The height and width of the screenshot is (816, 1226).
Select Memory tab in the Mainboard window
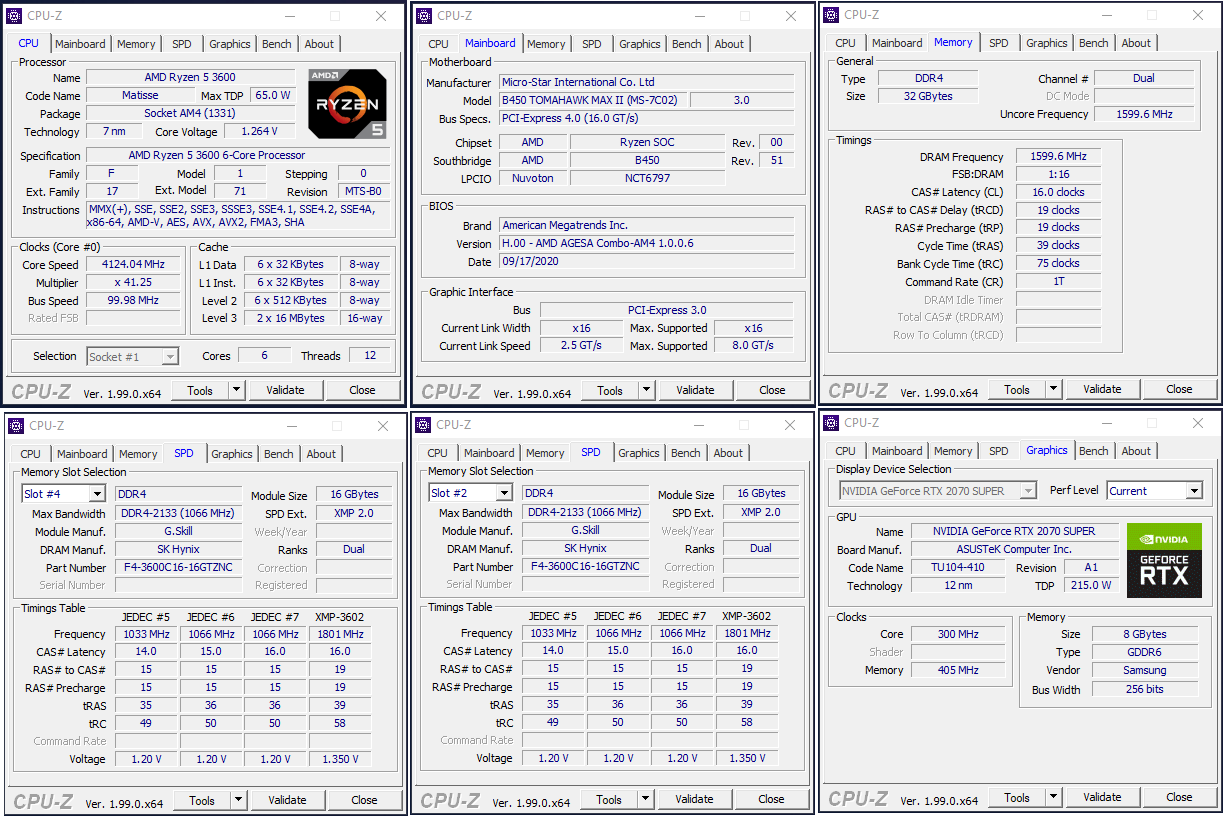pyautogui.click(x=546, y=44)
